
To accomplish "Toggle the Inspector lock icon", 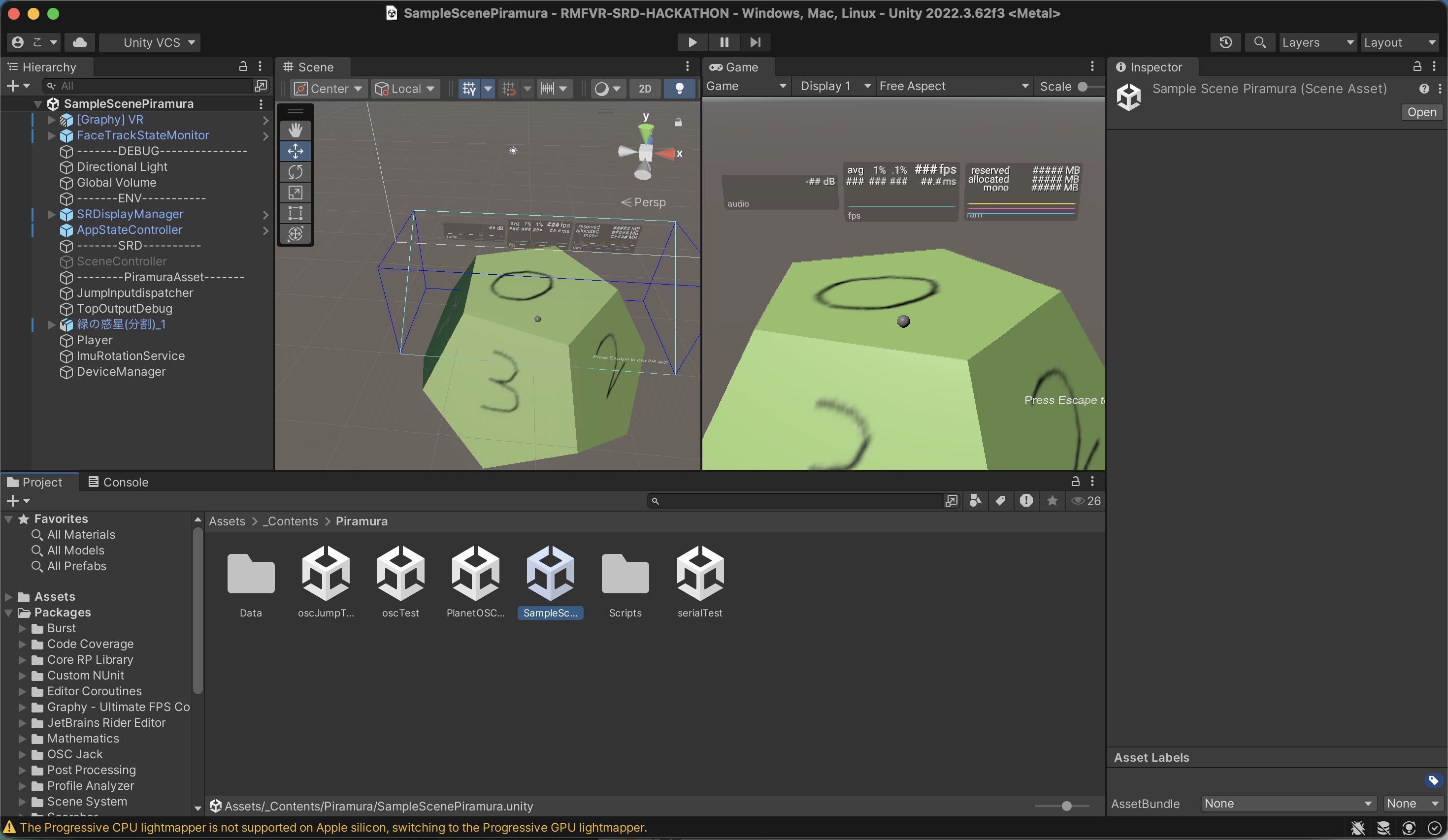I will [1417, 66].
